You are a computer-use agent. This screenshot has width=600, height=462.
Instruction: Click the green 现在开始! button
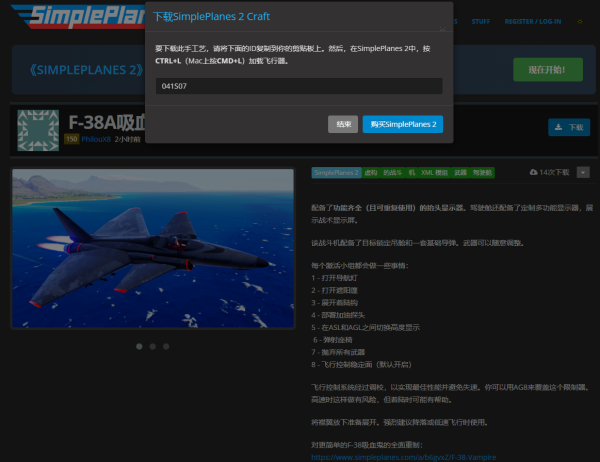point(548,70)
